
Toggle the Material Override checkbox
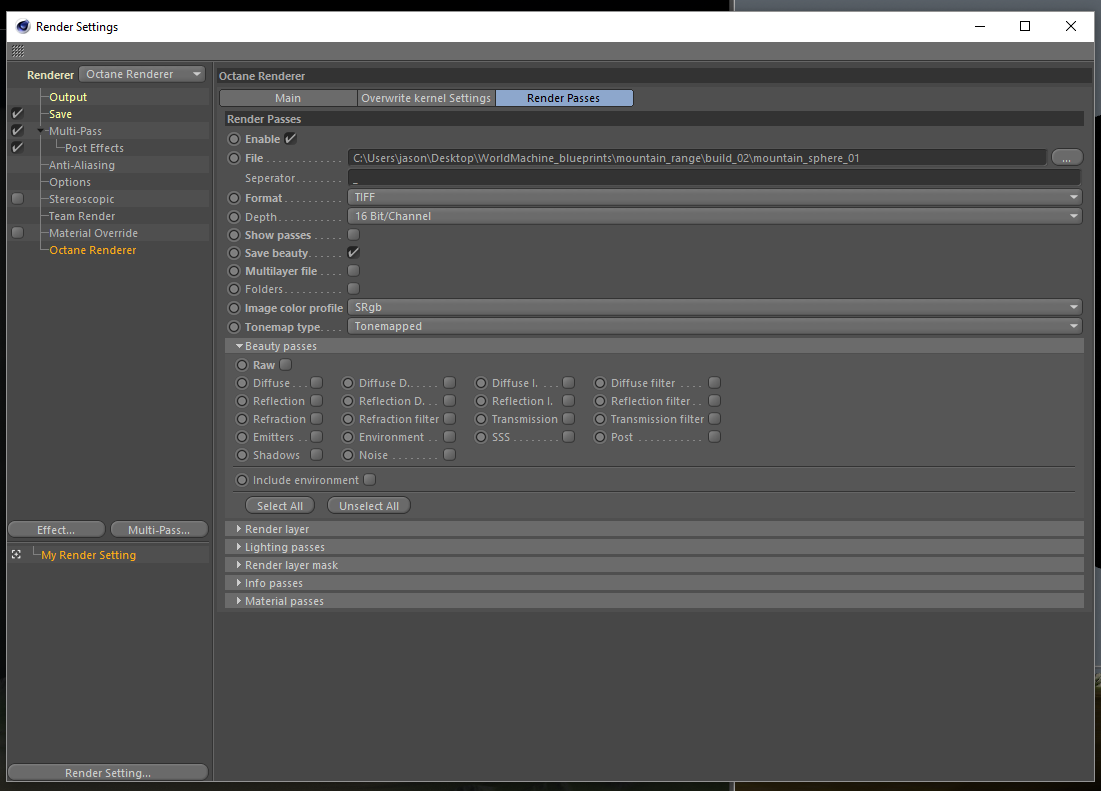click(18, 232)
